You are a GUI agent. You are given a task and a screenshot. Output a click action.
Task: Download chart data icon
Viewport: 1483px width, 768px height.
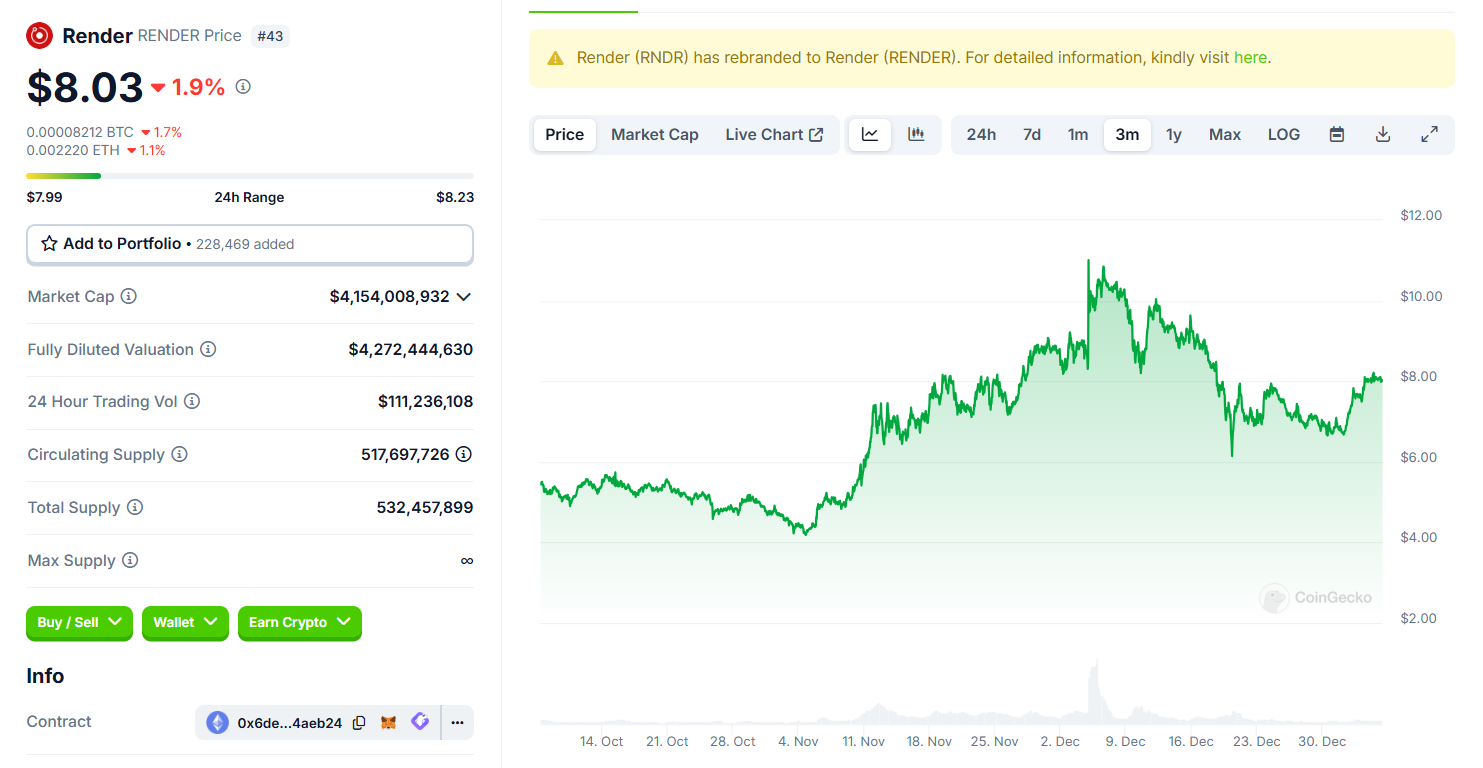[1383, 134]
